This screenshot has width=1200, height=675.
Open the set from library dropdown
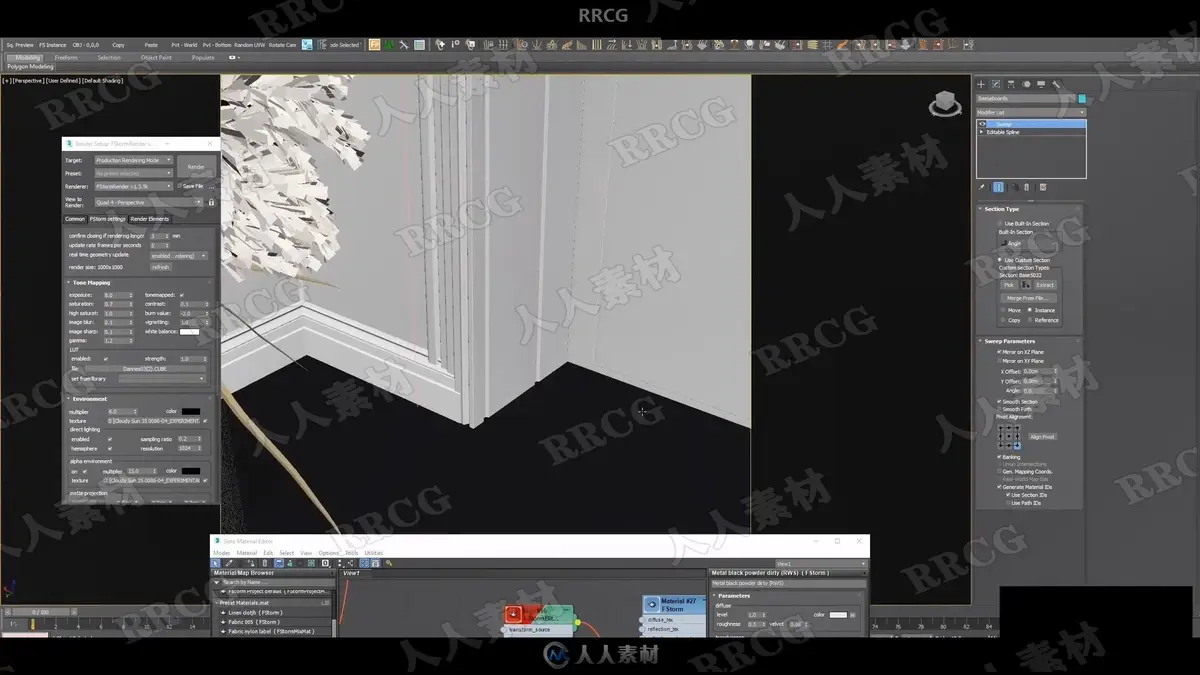click(x=161, y=378)
